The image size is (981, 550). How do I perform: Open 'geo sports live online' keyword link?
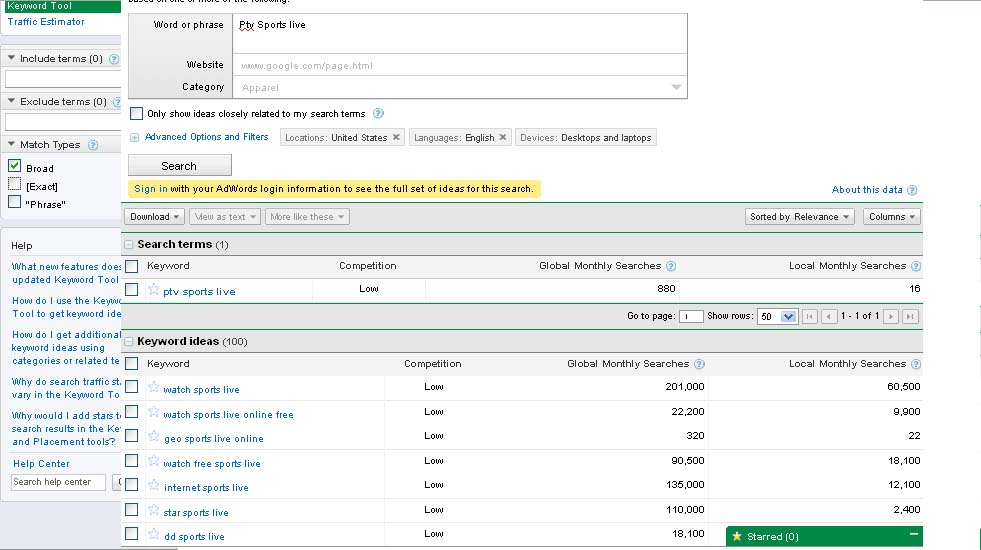point(214,439)
